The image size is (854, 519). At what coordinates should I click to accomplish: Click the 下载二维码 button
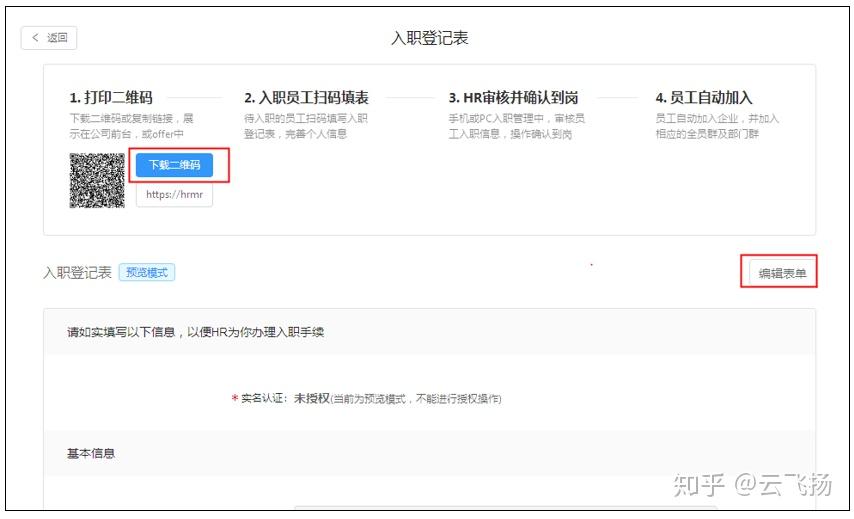(174, 164)
